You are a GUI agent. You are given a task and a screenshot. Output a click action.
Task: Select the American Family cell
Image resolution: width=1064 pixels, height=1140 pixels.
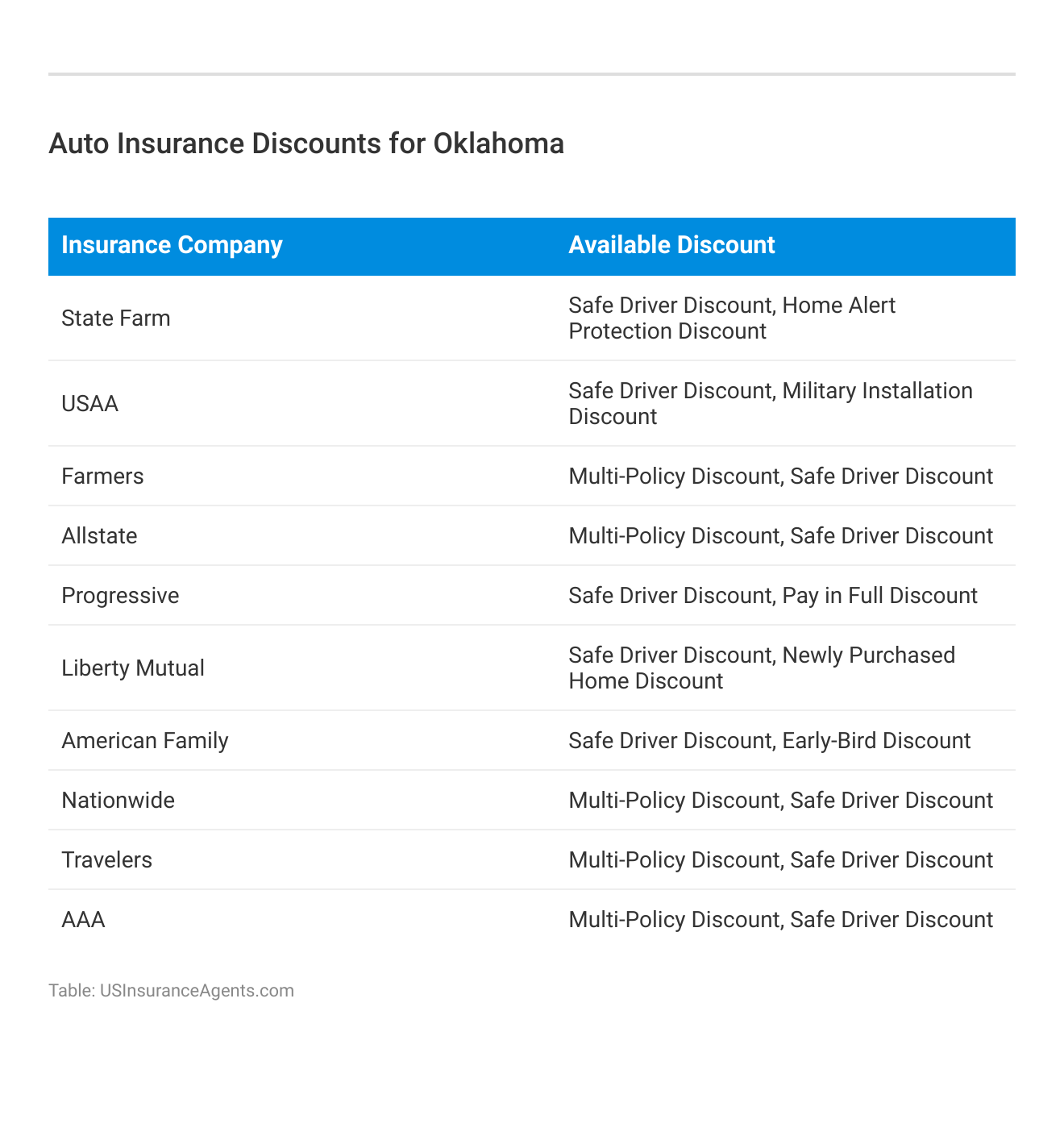click(145, 741)
